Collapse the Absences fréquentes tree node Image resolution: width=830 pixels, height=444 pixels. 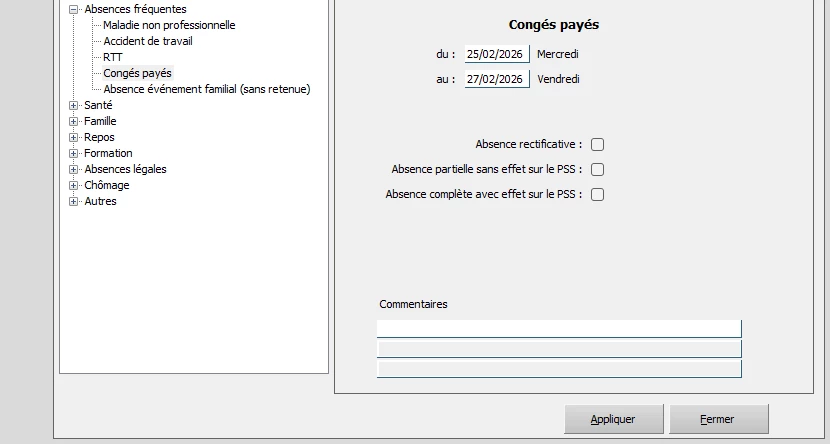74,9
